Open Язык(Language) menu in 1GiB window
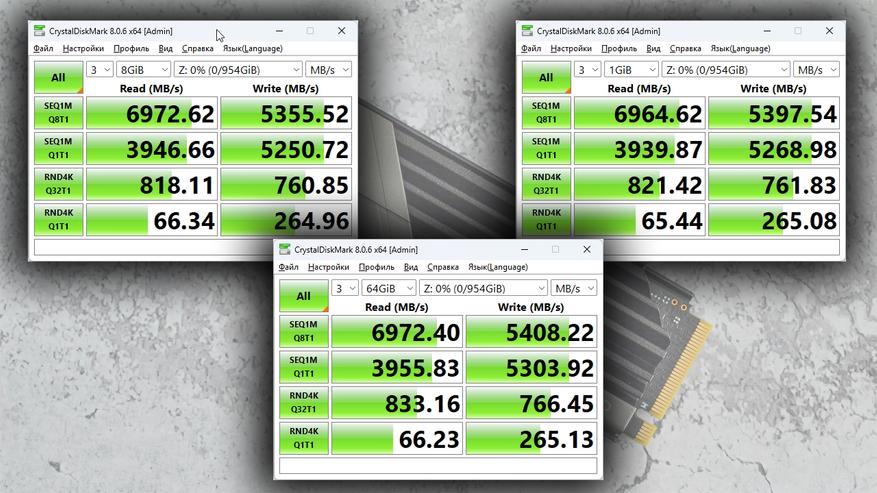This screenshot has width=877, height=493. (741, 49)
